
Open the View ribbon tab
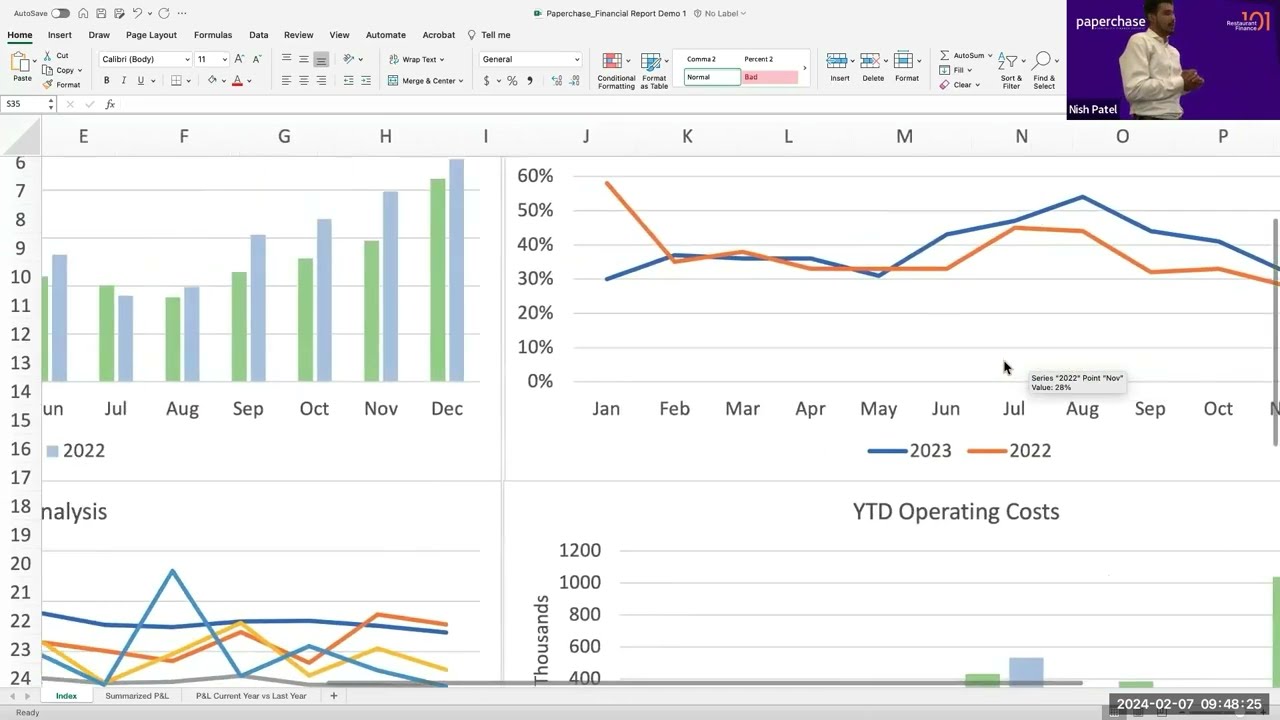point(339,35)
